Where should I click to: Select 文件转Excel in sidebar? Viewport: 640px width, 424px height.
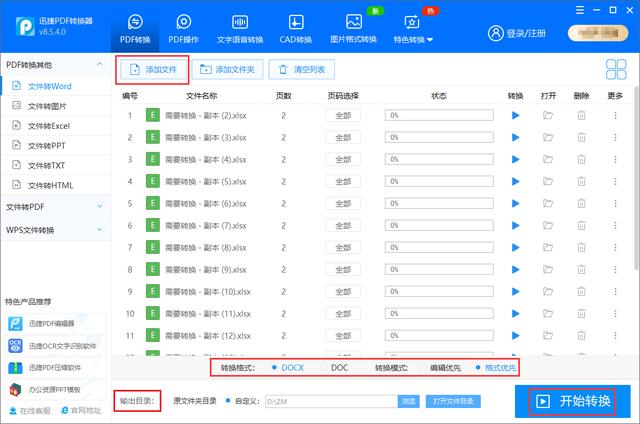click(56, 126)
